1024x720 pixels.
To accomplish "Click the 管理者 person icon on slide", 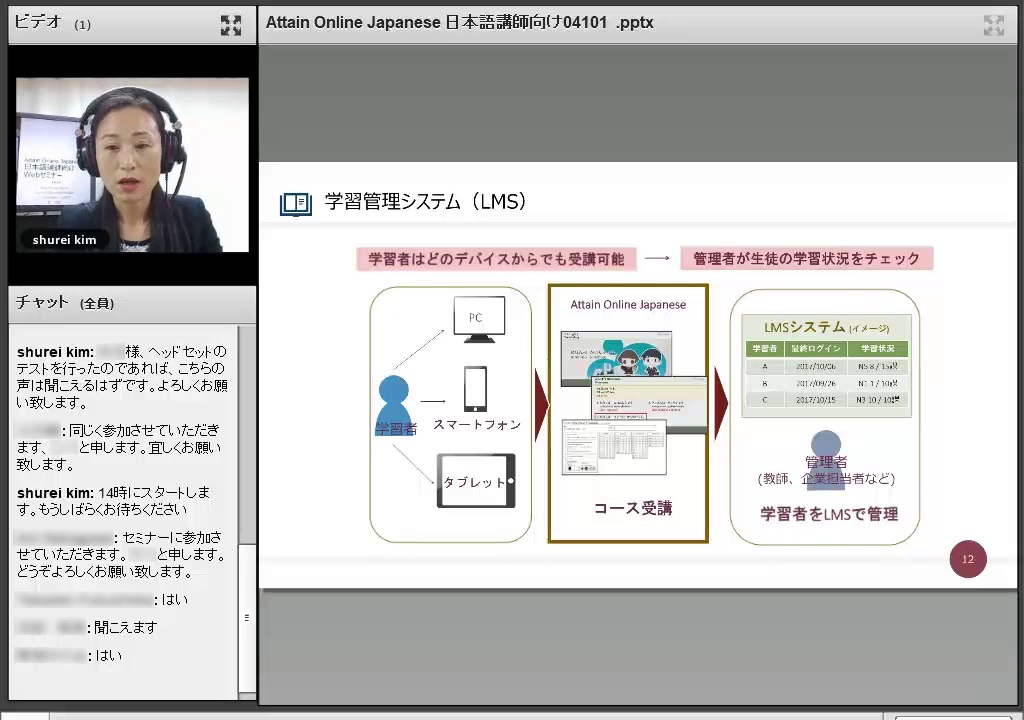I will click(x=826, y=457).
